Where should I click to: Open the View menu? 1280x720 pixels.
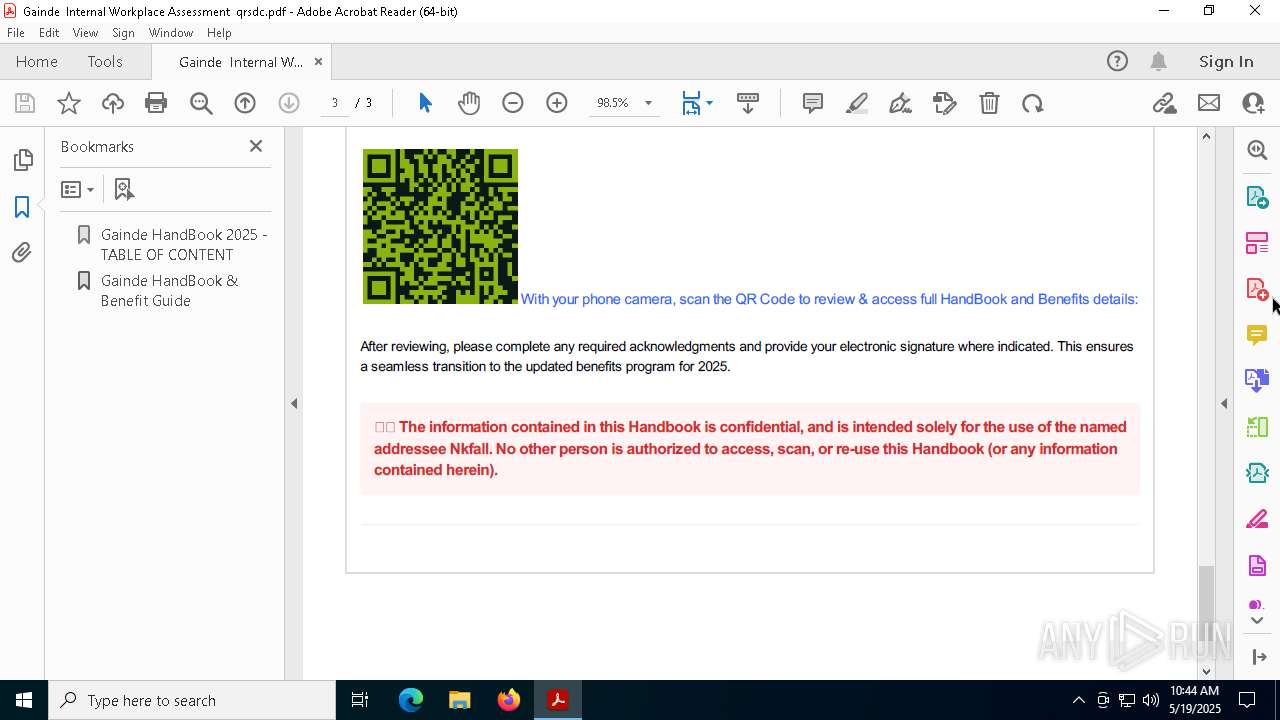[x=85, y=32]
